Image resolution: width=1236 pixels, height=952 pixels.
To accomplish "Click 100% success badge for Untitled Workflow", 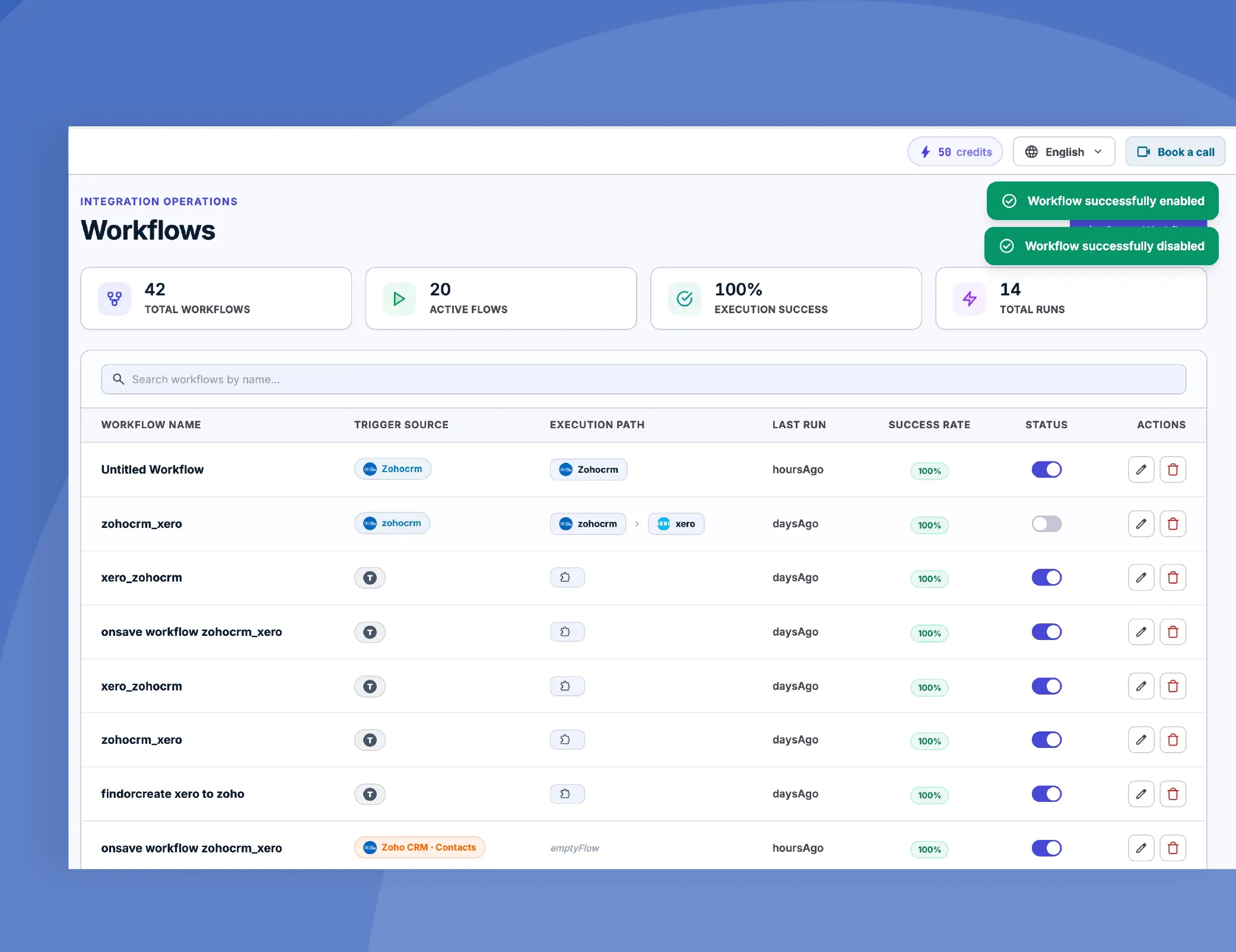I will (x=929, y=471).
